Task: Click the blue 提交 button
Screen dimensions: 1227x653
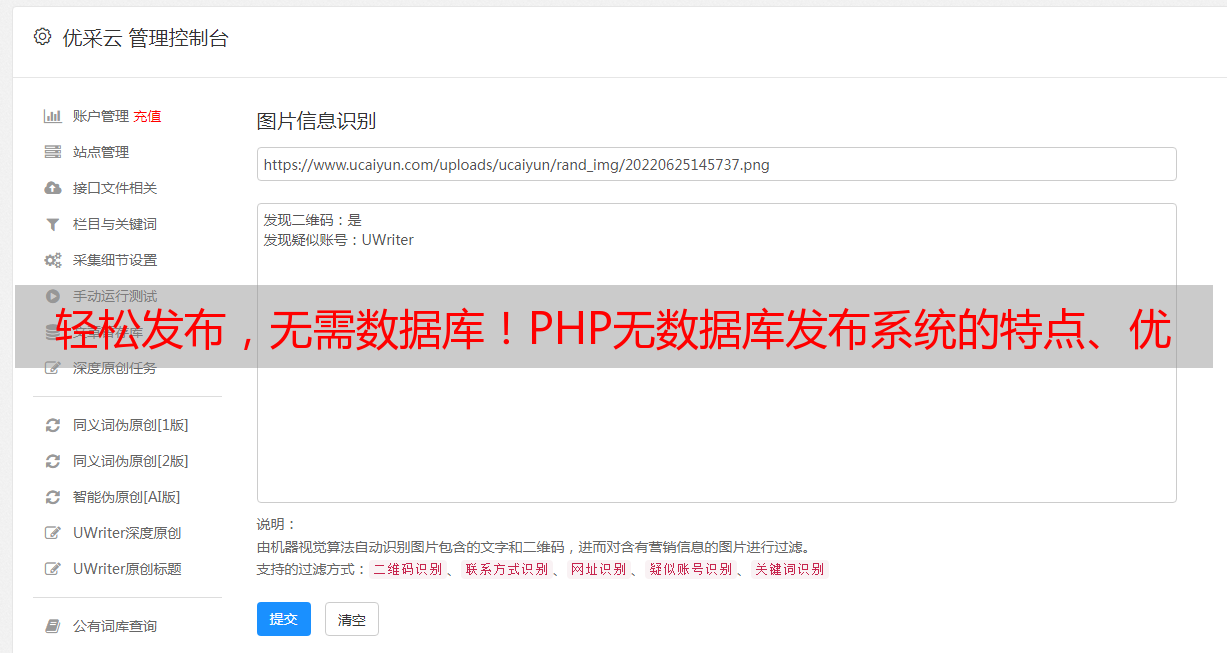Action: click(x=284, y=619)
